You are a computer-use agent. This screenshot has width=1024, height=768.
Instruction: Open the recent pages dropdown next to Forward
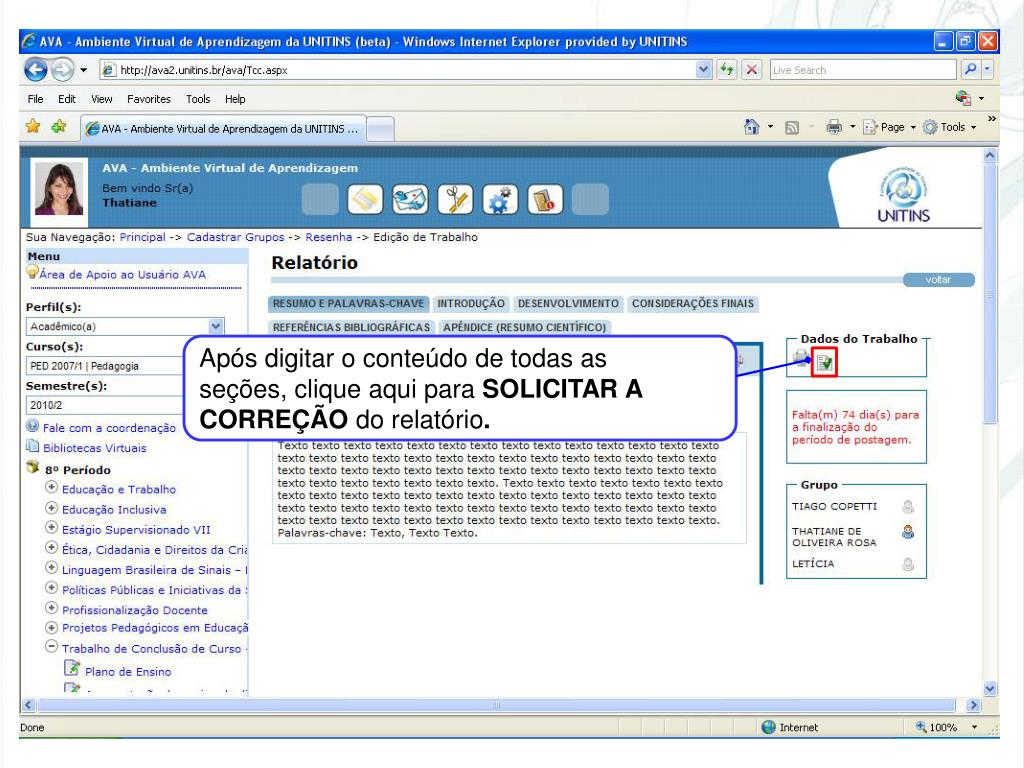click(x=84, y=70)
